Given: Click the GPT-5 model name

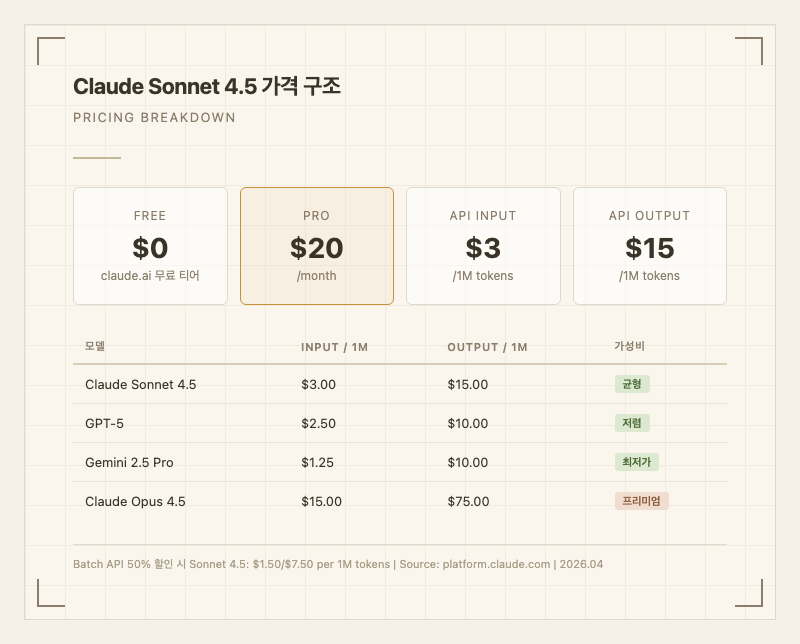Looking at the screenshot, I should (105, 423).
